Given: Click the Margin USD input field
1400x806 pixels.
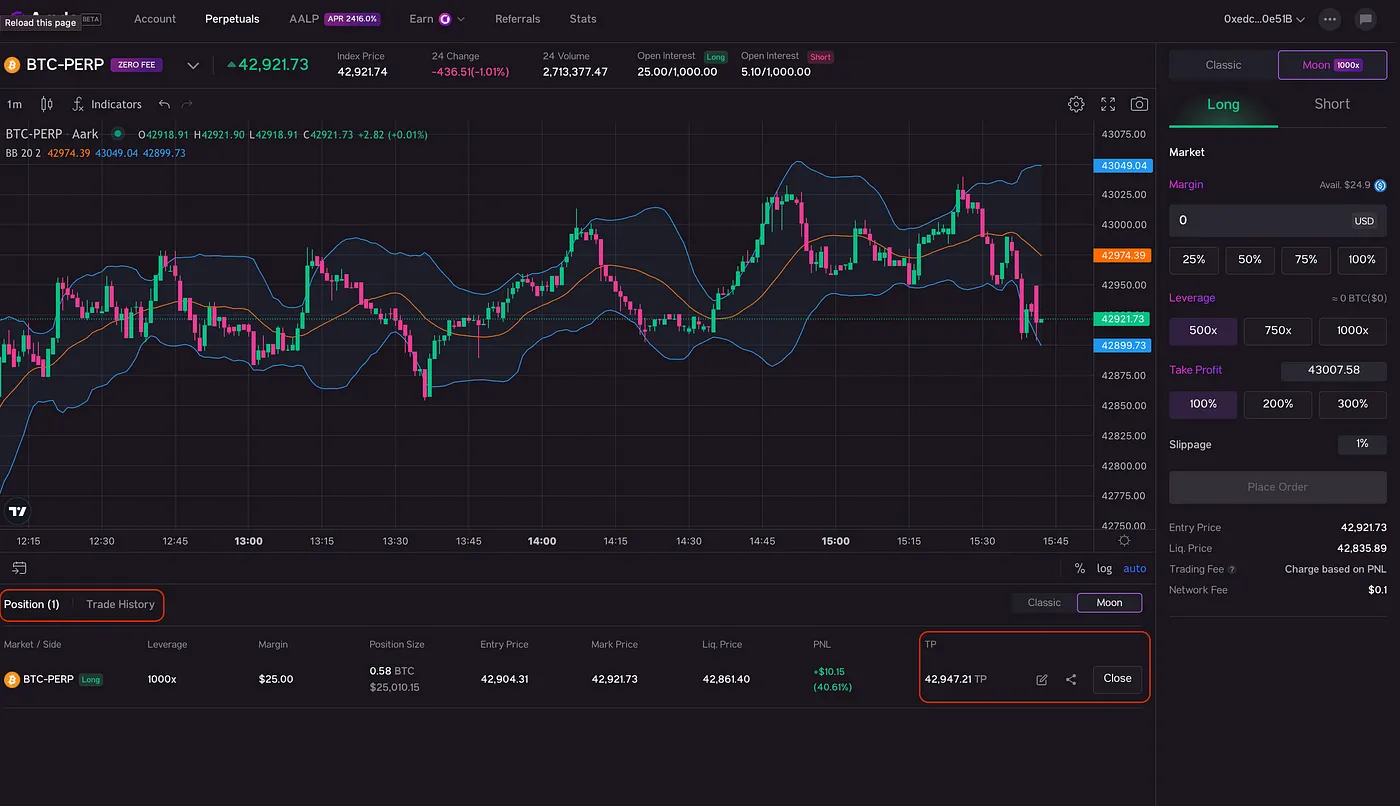Looking at the screenshot, I should (x=1277, y=220).
